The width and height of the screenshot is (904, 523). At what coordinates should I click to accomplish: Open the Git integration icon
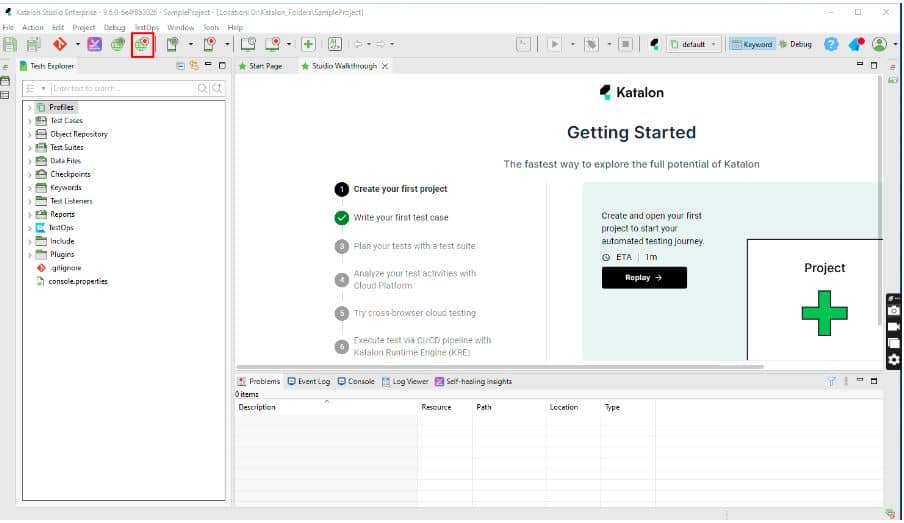point(59,44)
